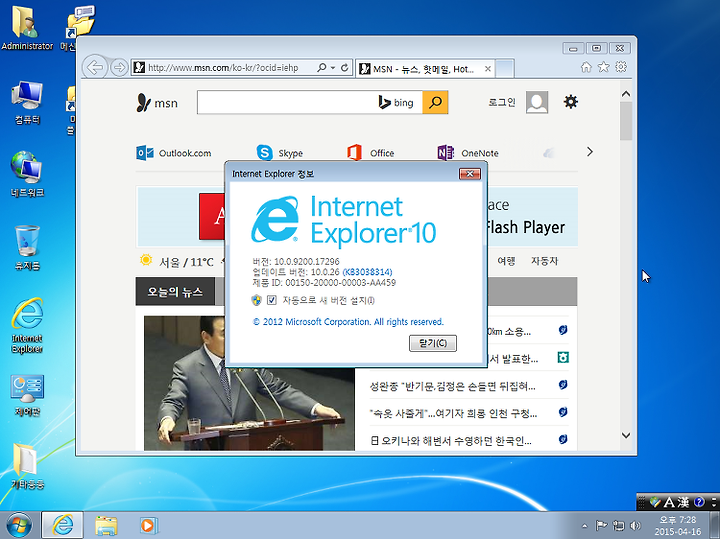Click the MSN tab in IE
720x539 pixels.
click(425, 69)
